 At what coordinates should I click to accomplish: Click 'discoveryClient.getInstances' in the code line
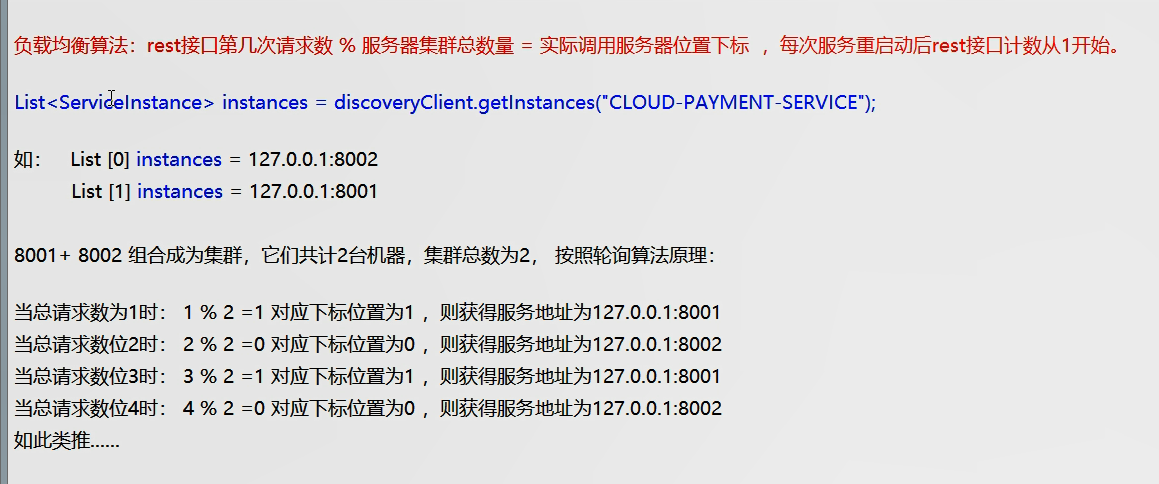click(464, 102)
